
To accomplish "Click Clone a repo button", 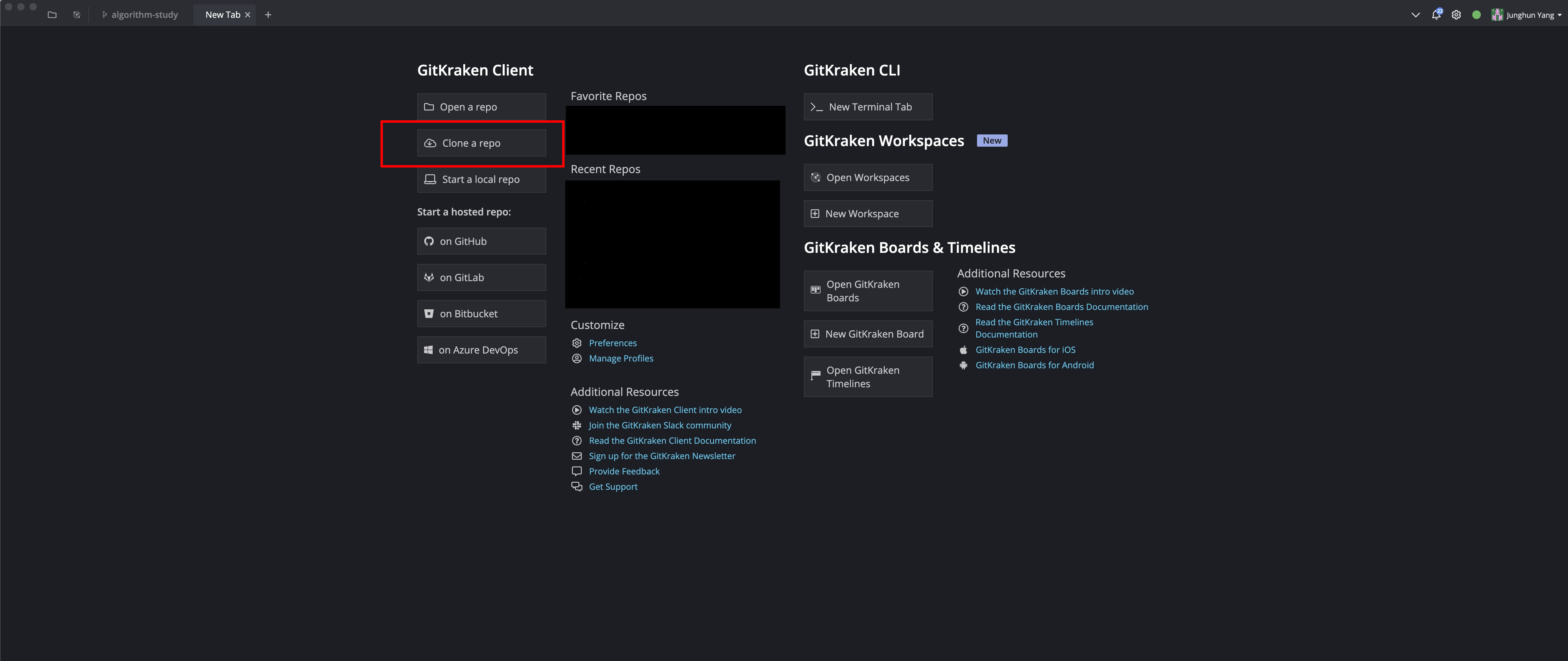I will (481, 143).
